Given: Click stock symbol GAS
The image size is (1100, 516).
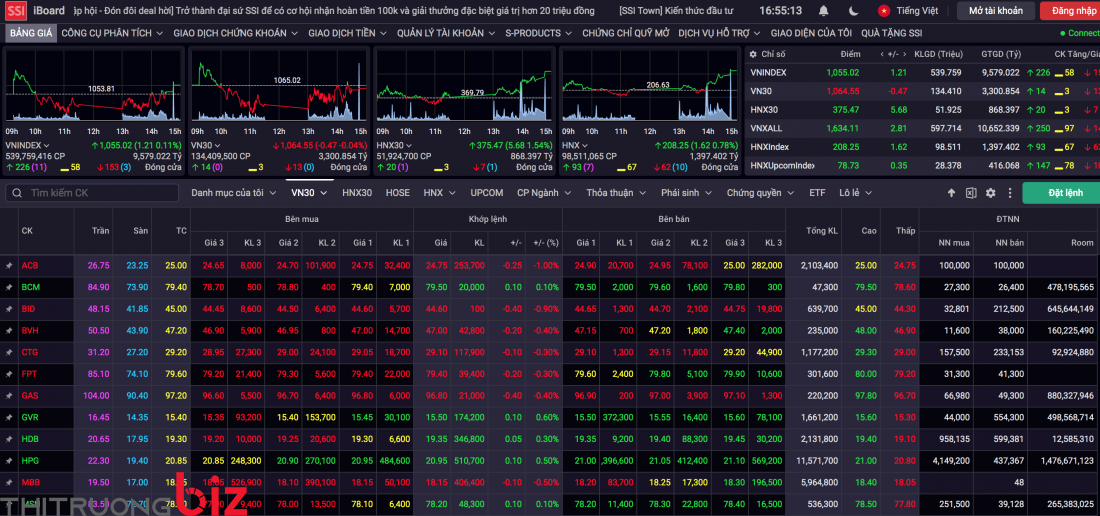Looking at the screenshot, I should [x=30, y=396].
